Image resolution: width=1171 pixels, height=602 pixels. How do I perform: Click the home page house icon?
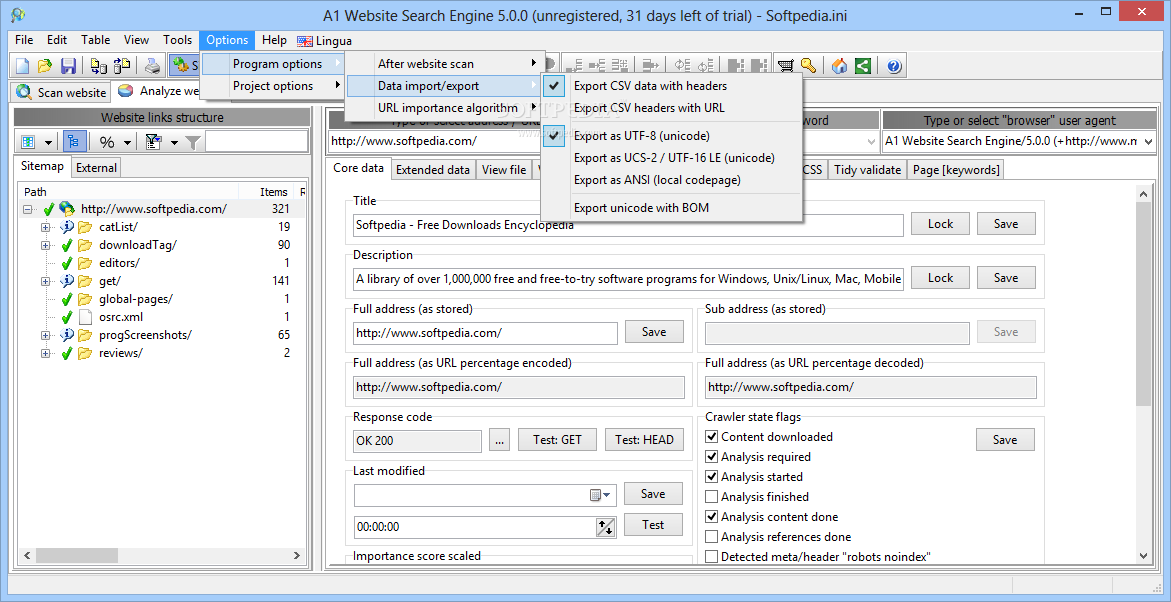840,66
